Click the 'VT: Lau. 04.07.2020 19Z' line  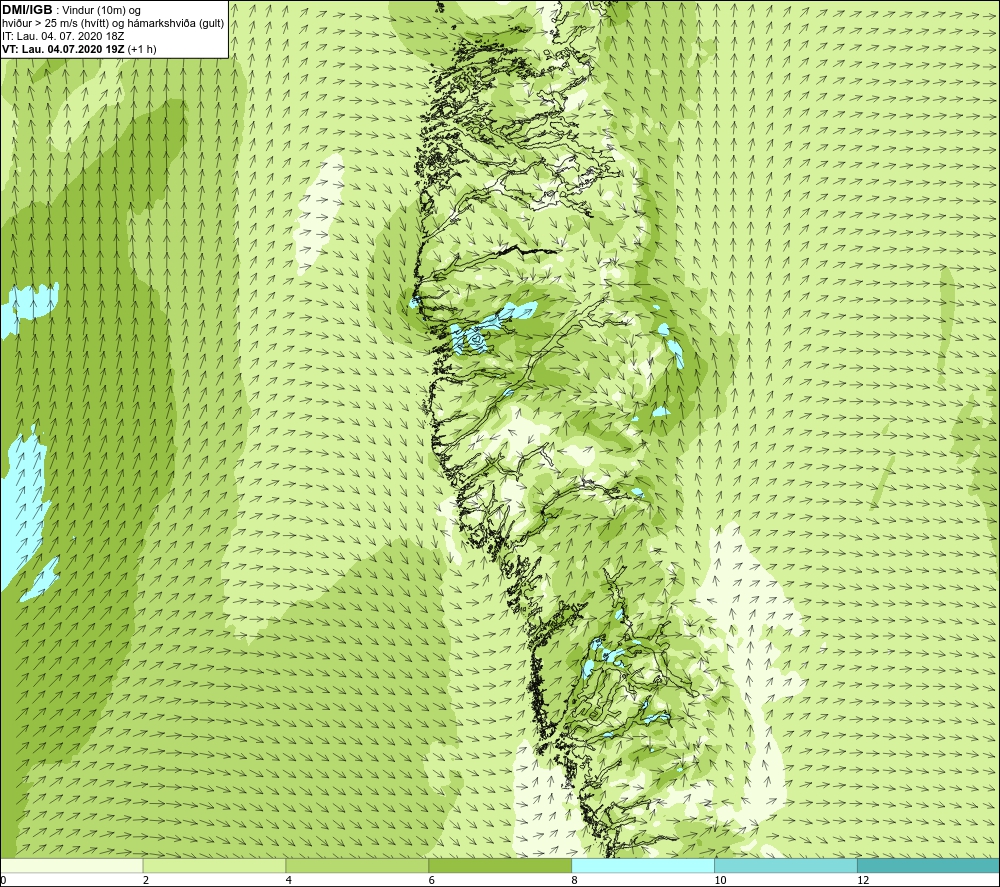pyautogui.click(x=64, y=49)
